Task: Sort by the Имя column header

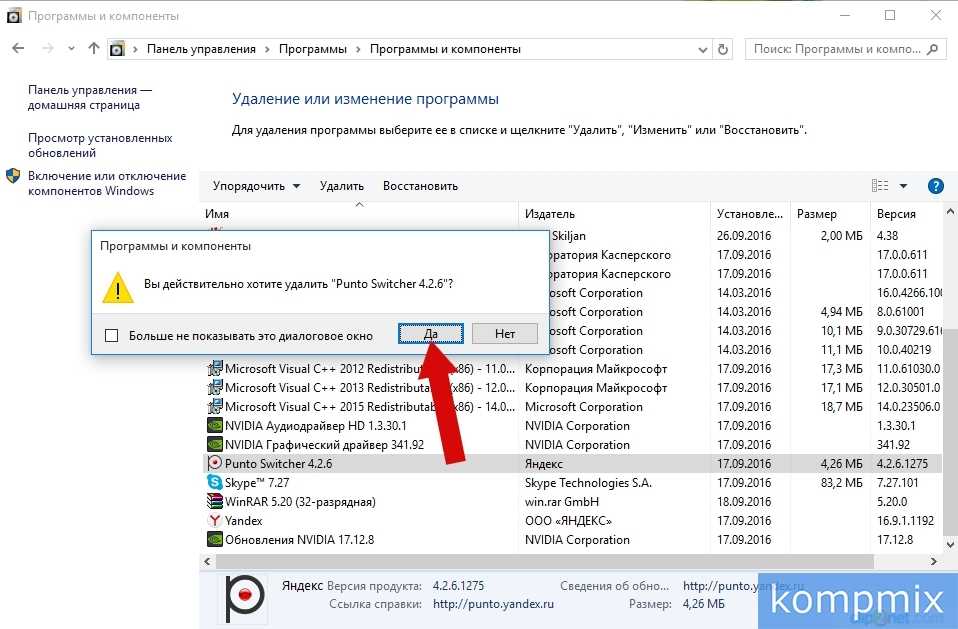Action: point(217,214)
